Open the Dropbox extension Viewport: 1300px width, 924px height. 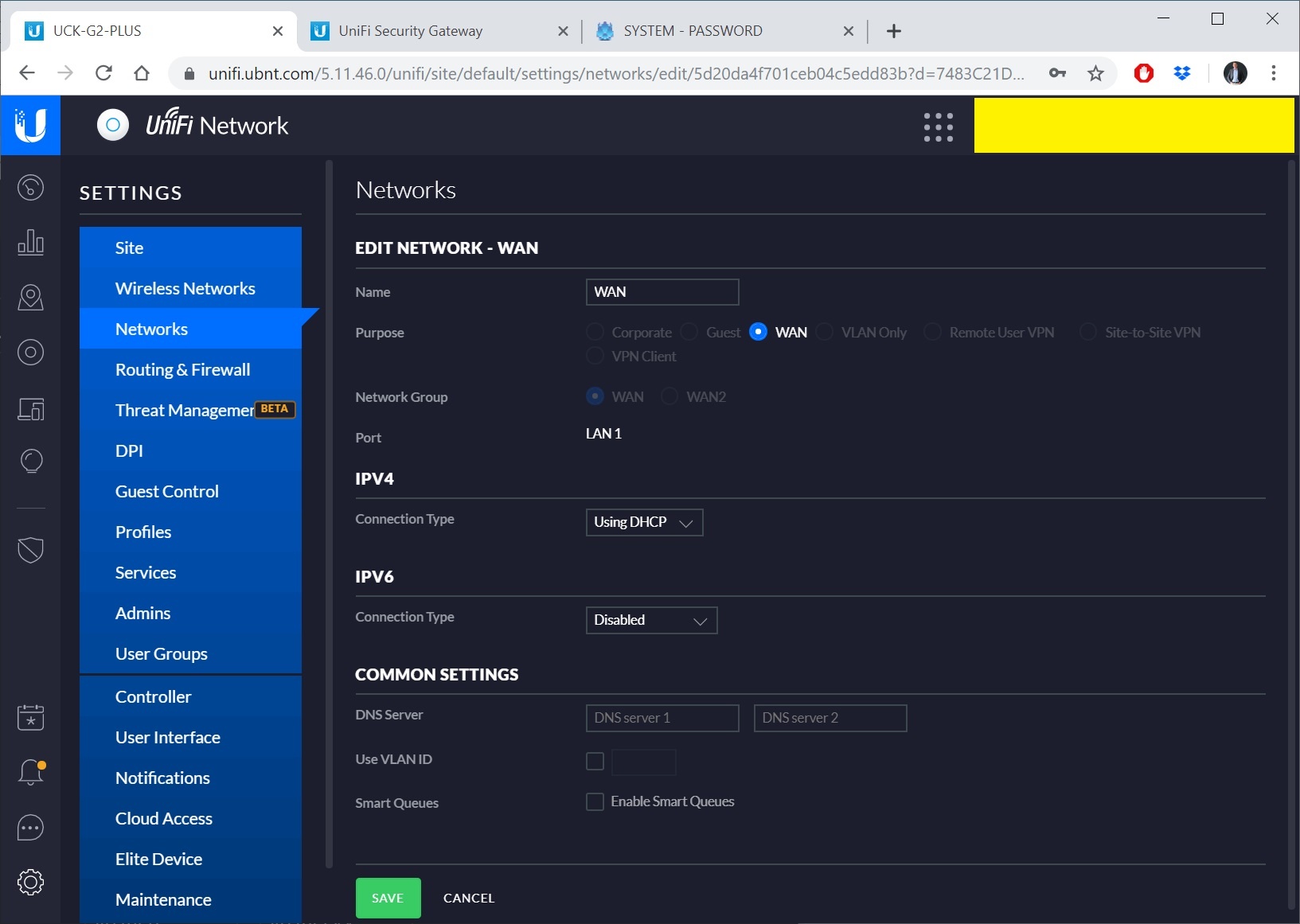[x=1182, y=73]
